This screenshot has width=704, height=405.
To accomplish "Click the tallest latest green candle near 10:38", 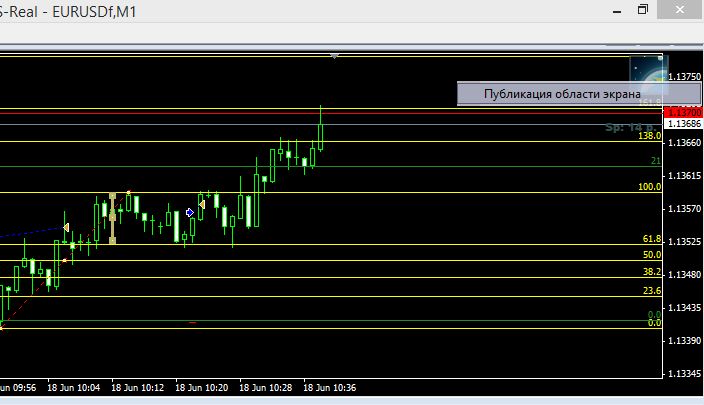I will (x=321, y=137).
